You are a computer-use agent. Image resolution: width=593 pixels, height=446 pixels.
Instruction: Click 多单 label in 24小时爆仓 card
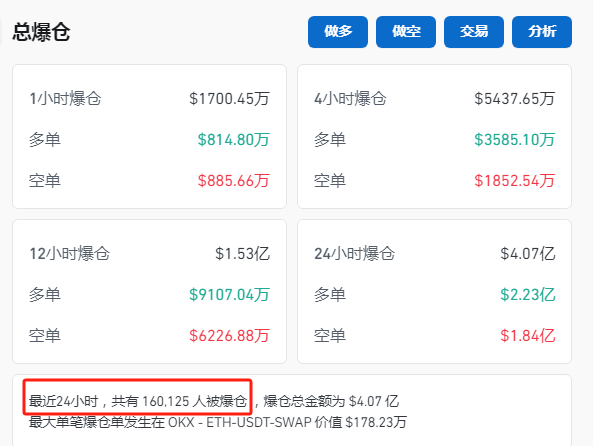(330, 295)
